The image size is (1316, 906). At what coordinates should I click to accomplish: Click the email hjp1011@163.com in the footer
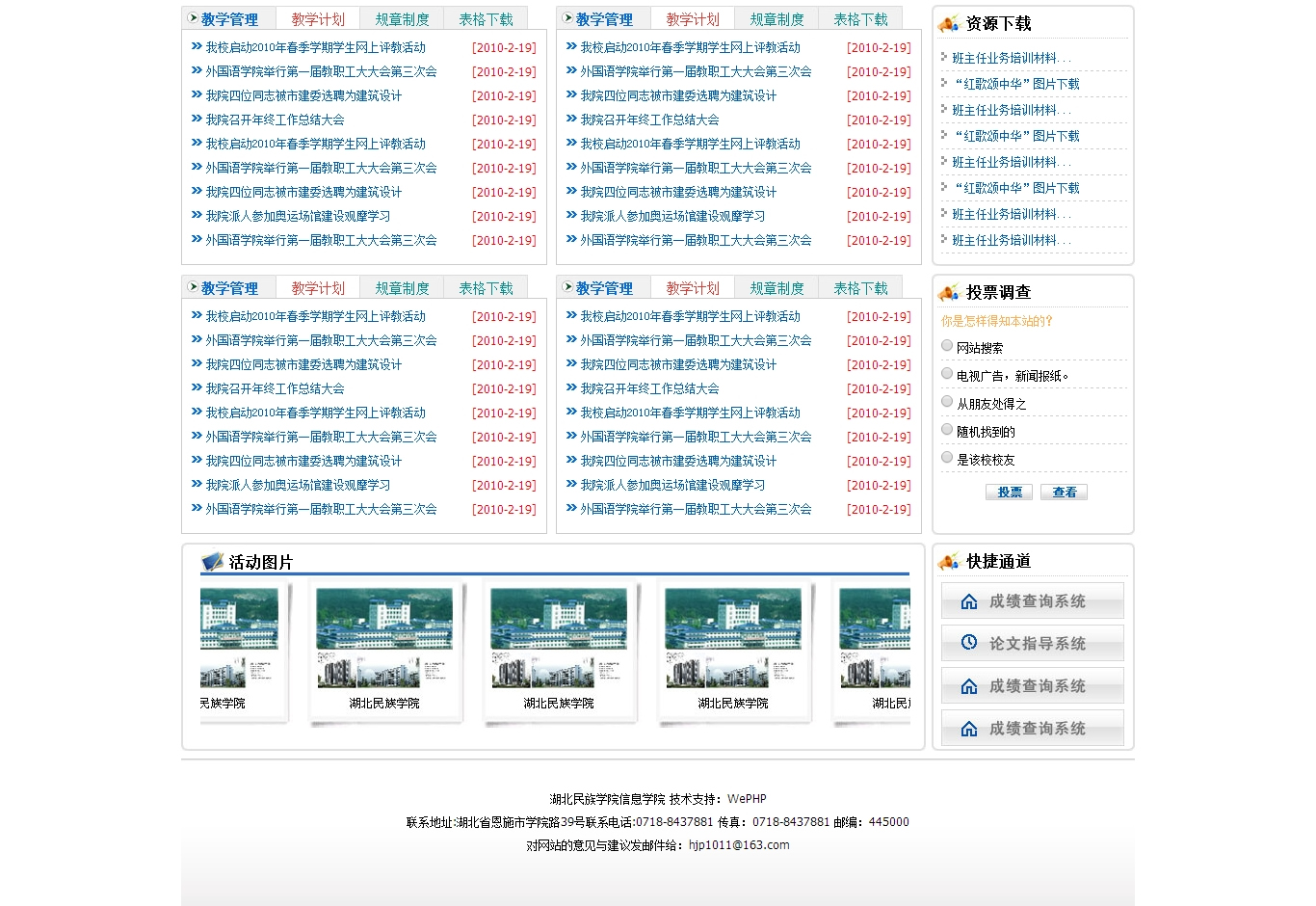(739, 845)
